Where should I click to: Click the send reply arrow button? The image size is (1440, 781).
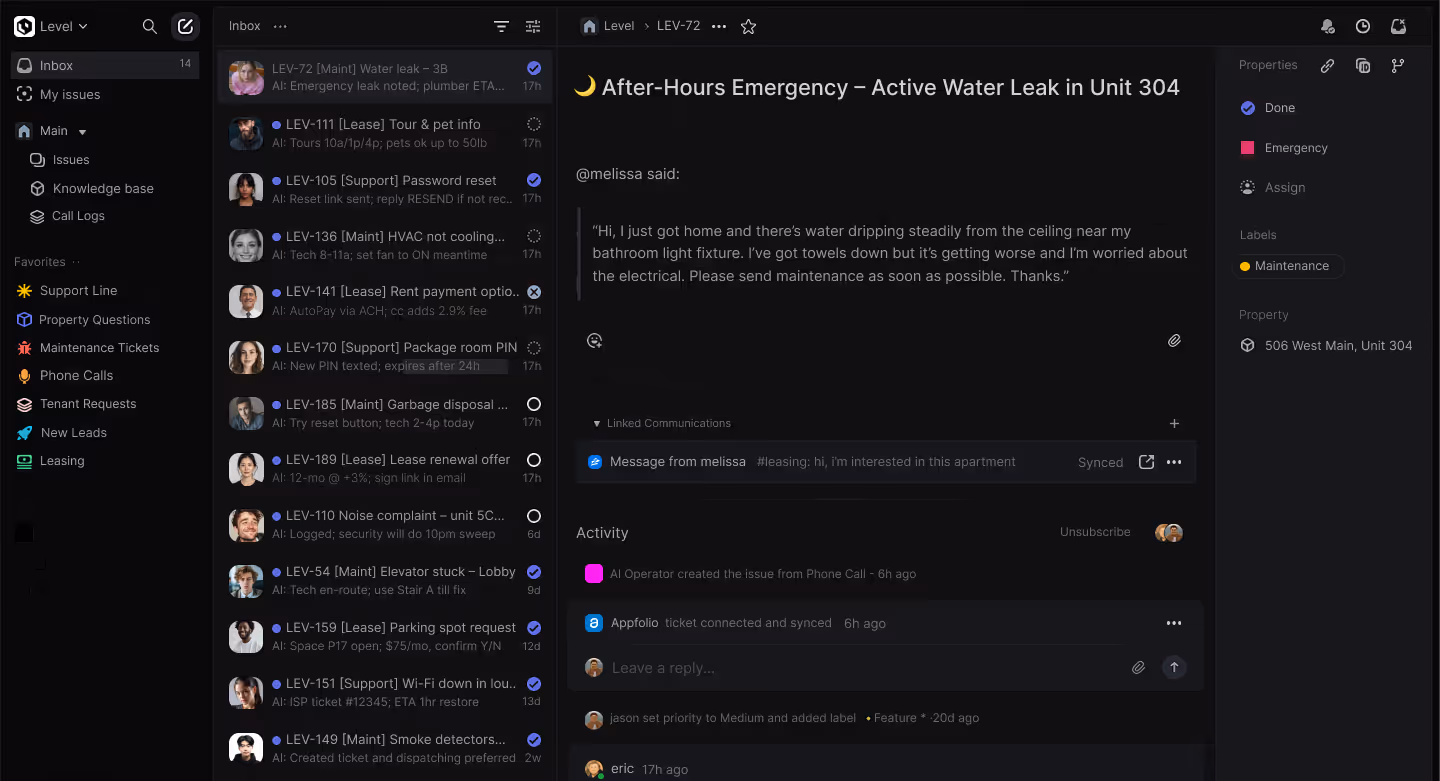tap(1174, 667)
